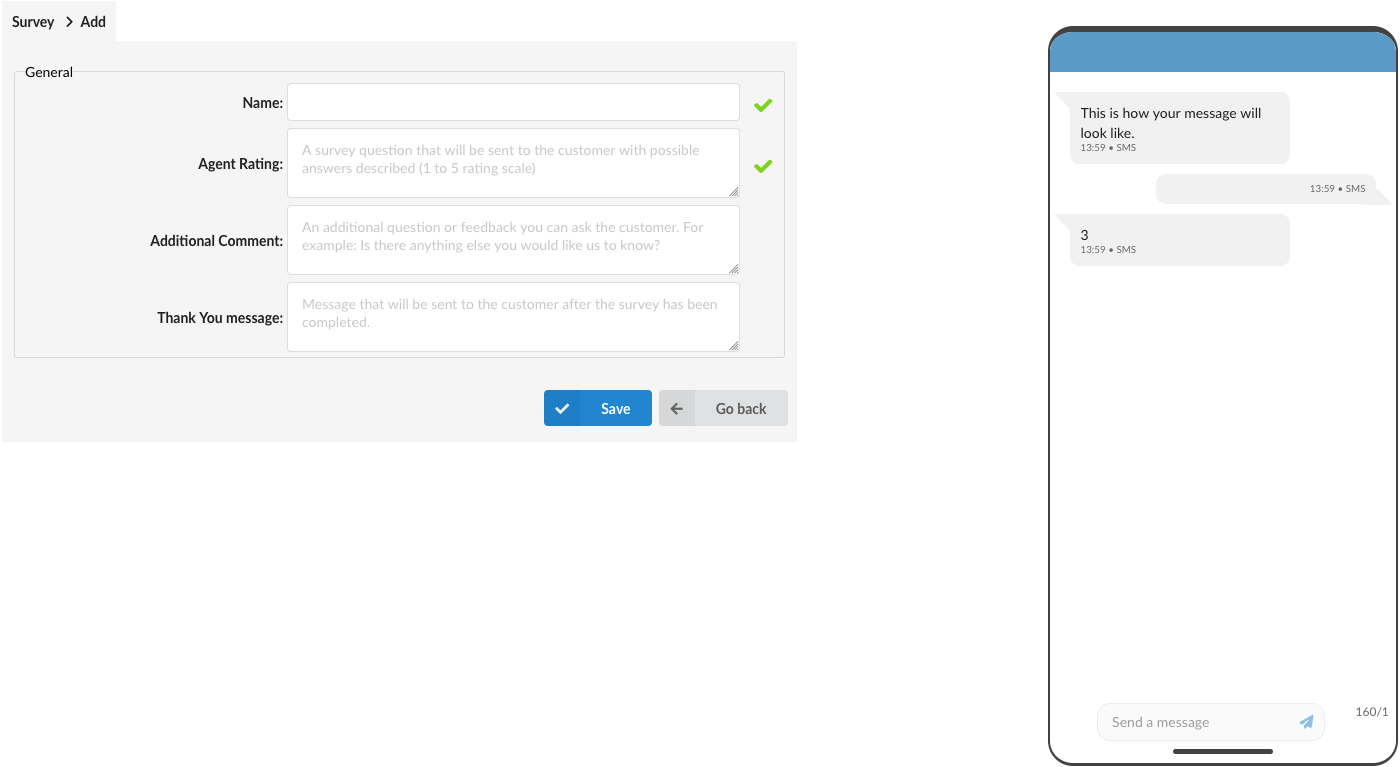Screen dimensions: 1400x767
Task: Click the Additional Comment textarea resize handle
Action: 734,269
